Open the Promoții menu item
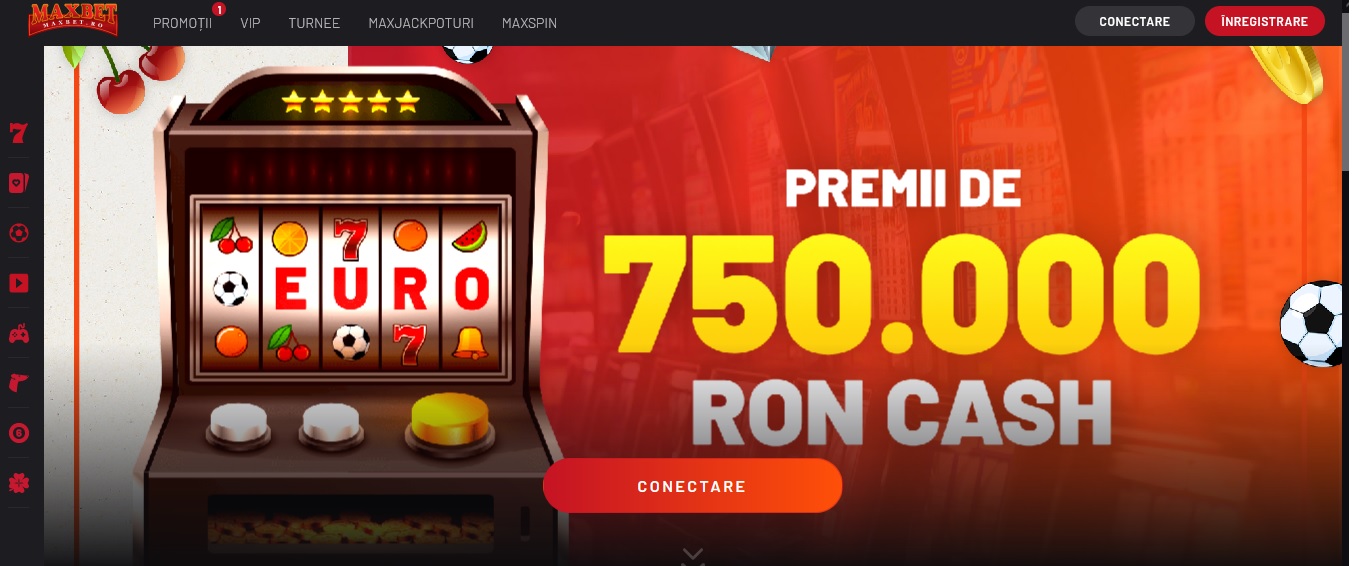 [183, 22]
